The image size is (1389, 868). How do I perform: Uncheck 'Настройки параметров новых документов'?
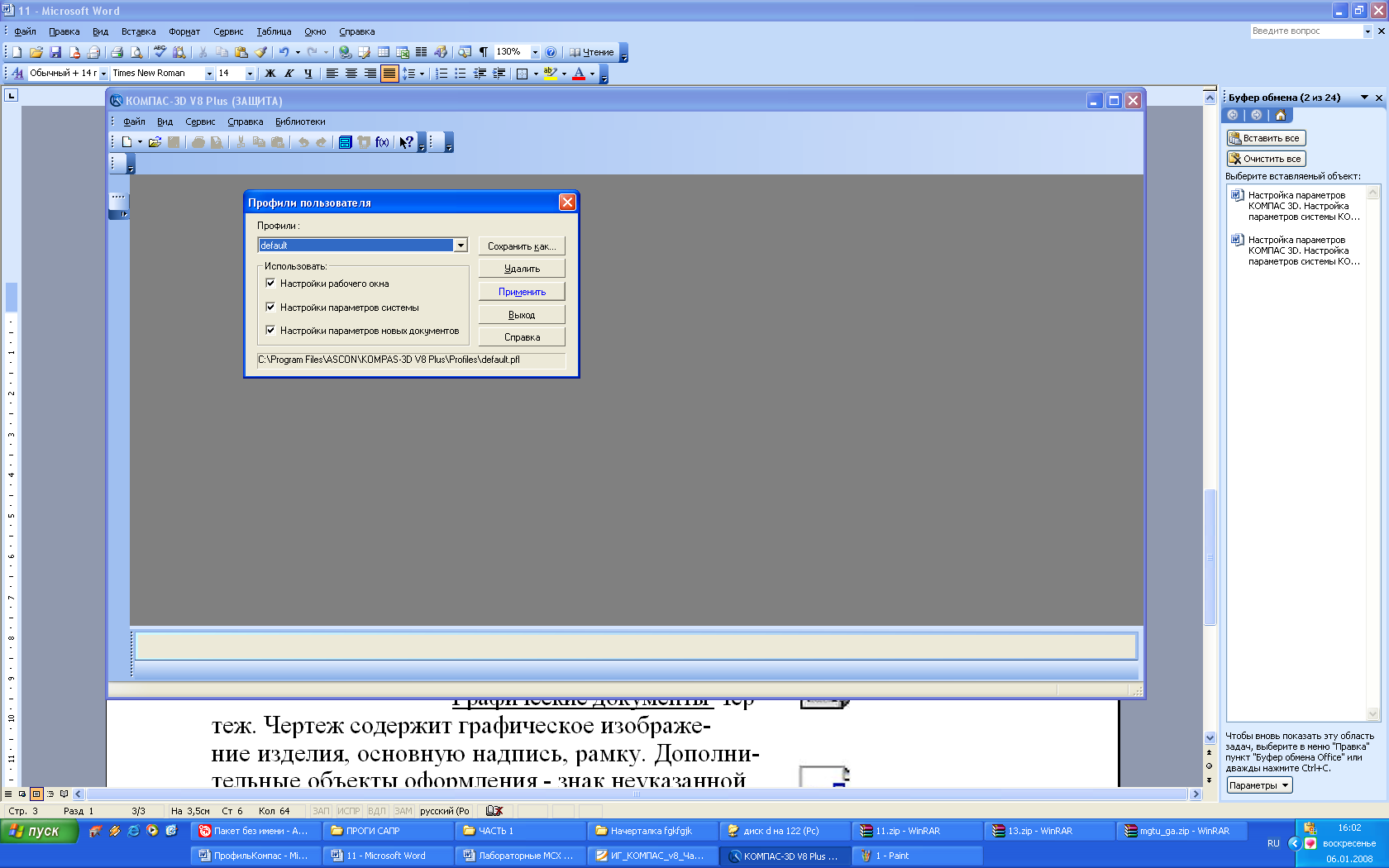point(270,330)
